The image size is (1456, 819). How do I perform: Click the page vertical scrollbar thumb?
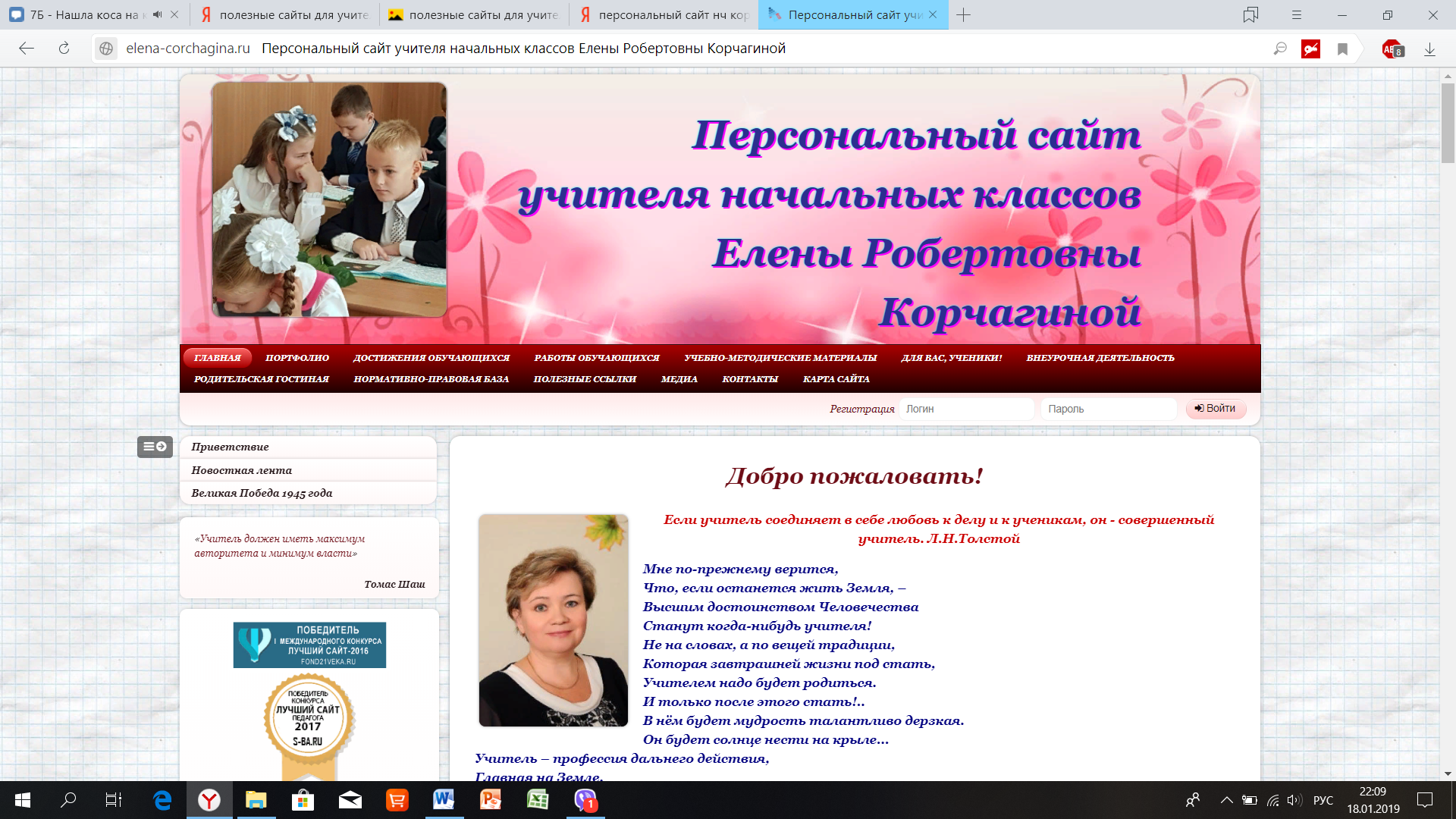click(x=1448, y=123)
